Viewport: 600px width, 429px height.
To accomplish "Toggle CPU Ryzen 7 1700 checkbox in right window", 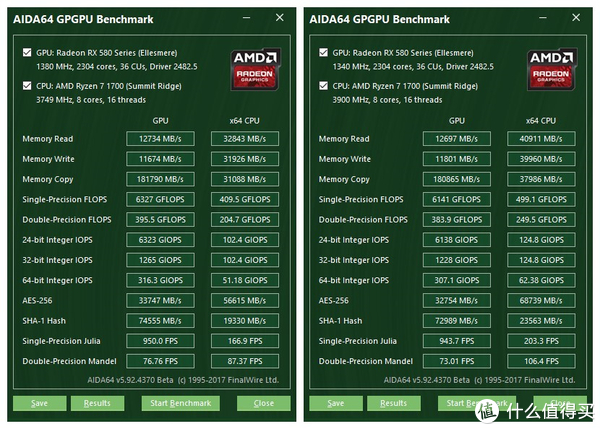I will (323, 86).
